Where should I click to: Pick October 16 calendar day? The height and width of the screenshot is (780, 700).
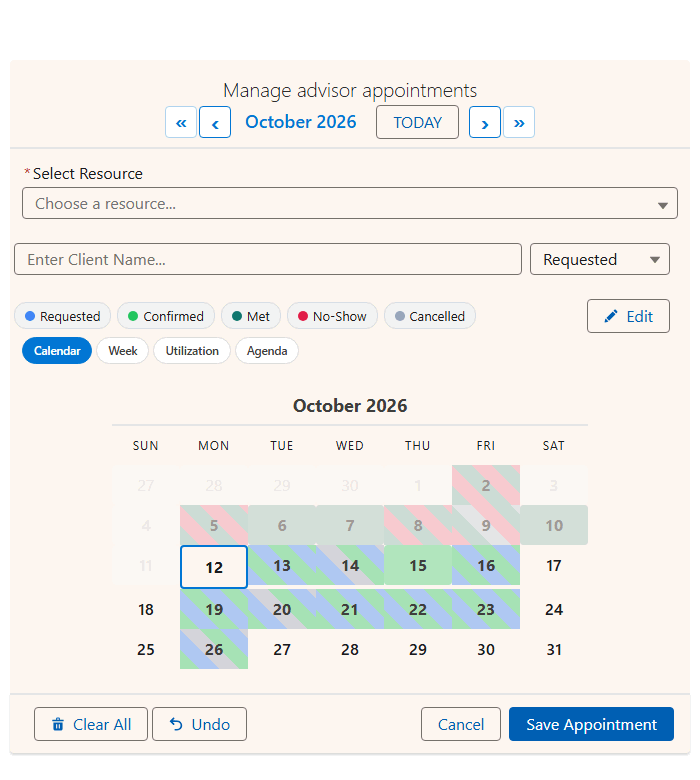tap(486, 566)
